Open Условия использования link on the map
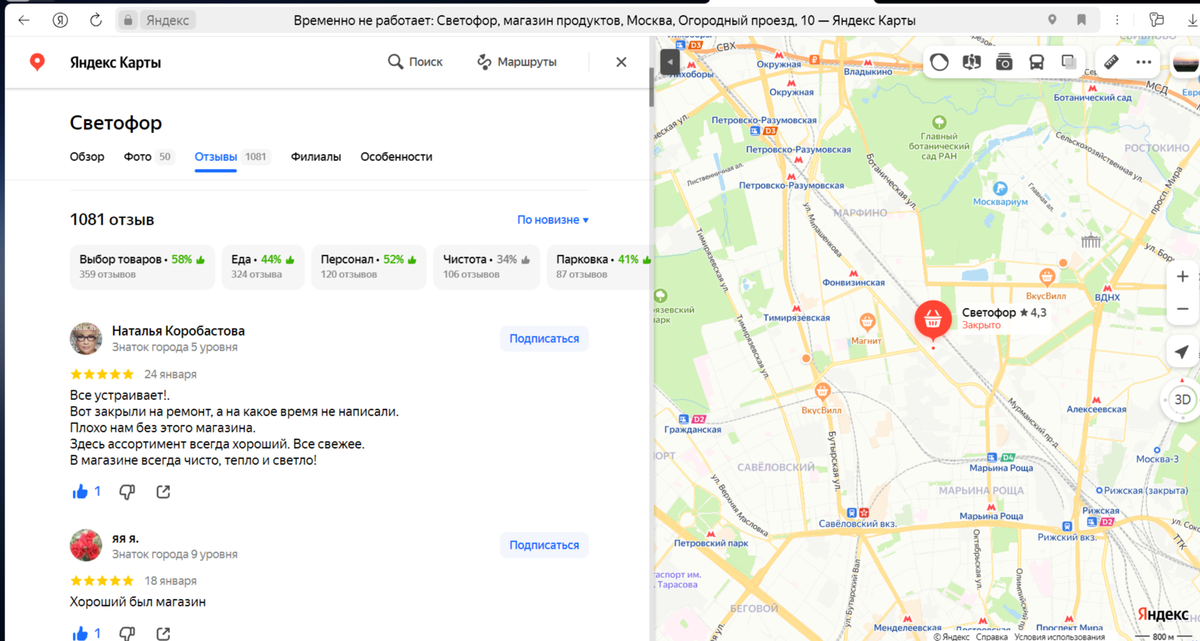The image size is (1200, 641). 1058,636
